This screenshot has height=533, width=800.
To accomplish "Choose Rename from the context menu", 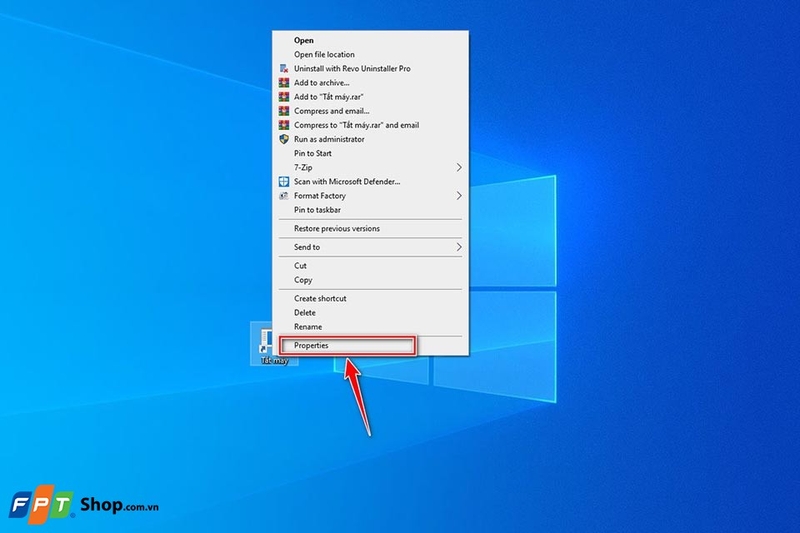I will tap(370, 327).
